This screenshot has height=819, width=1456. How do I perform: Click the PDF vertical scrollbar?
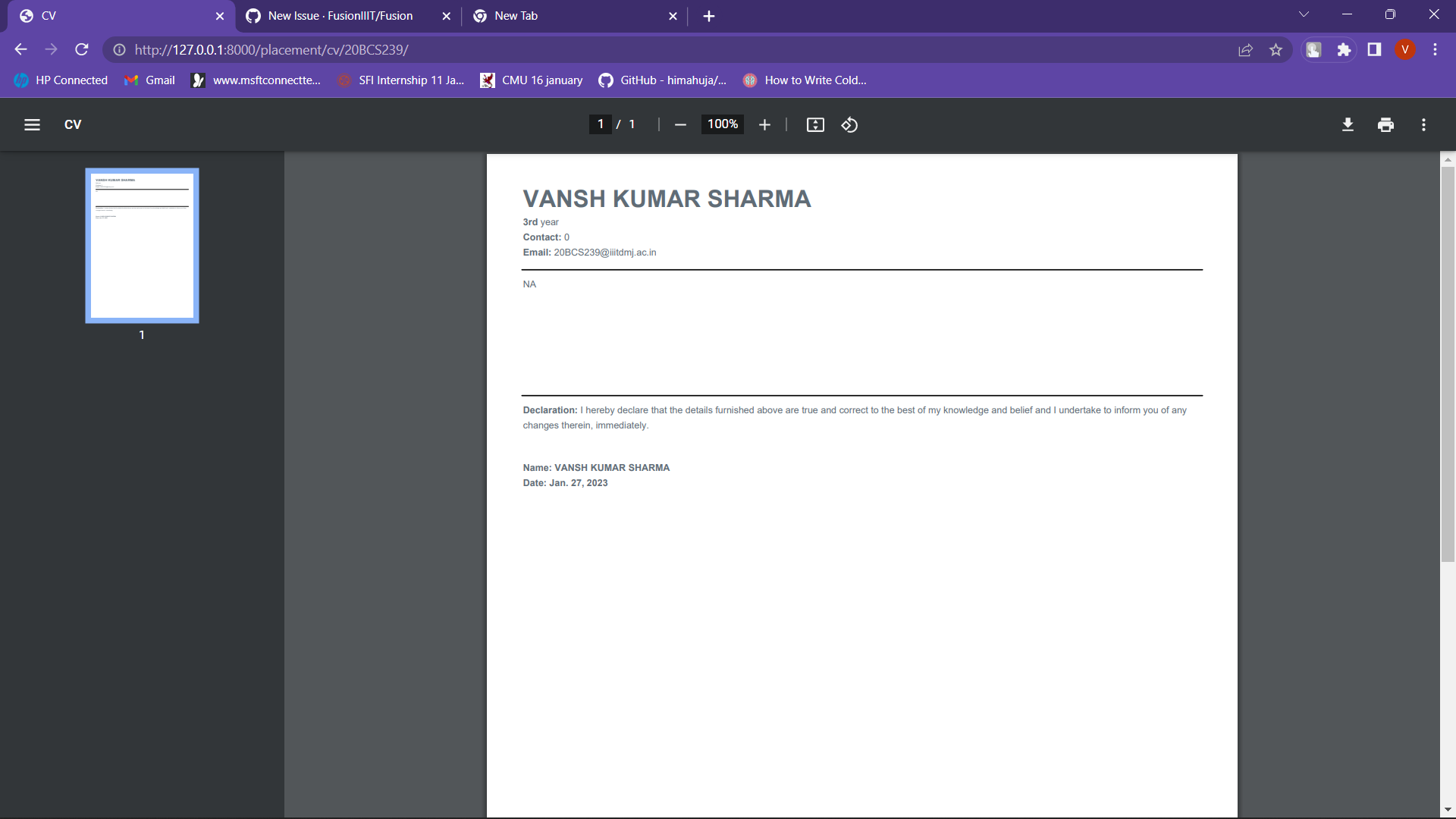point(1448,364)
